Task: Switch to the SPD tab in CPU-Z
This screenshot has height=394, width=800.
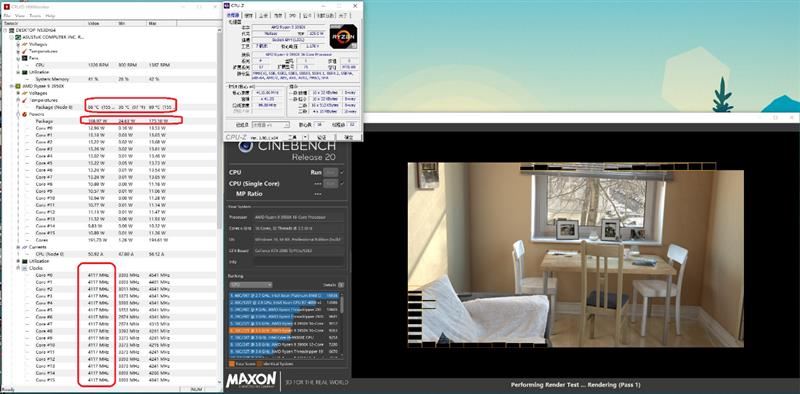Action: pyautogui.click(x=293, y=16)
